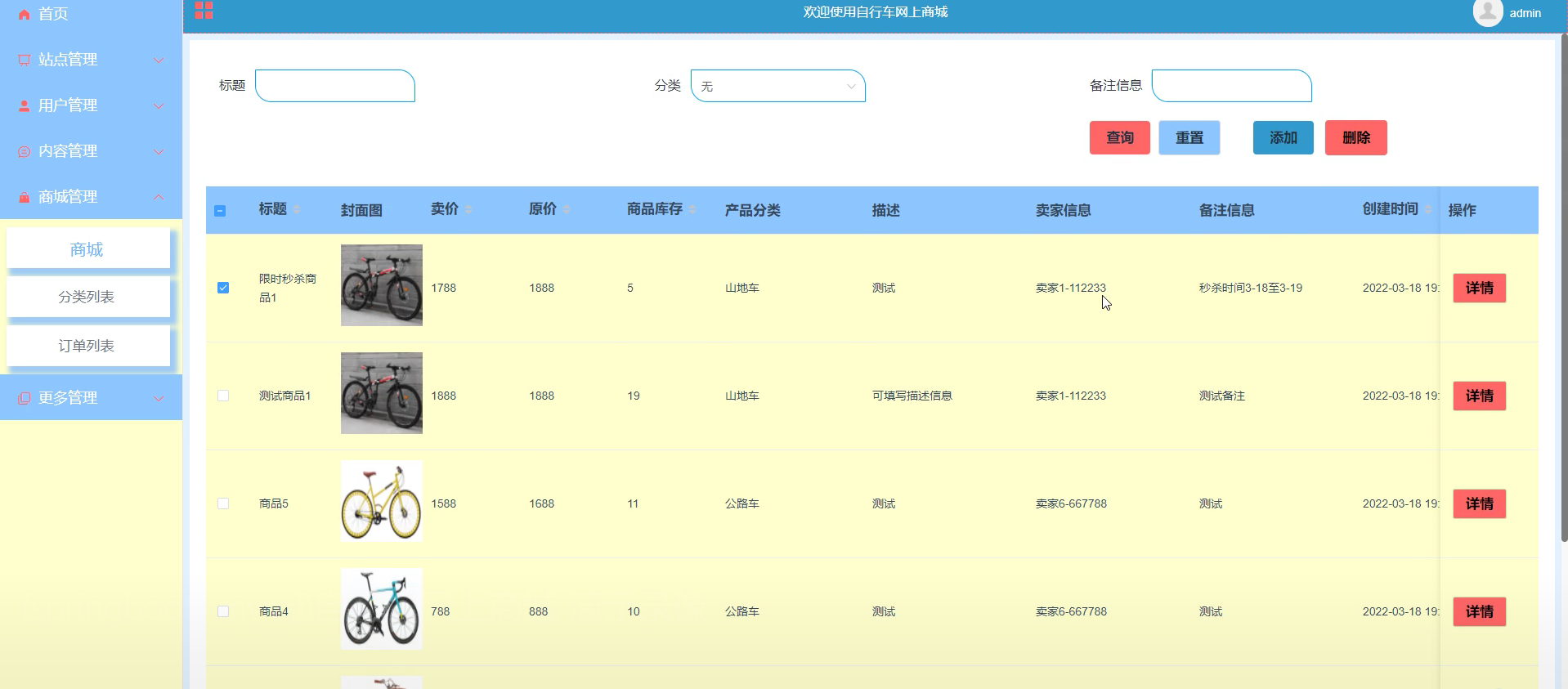Click the page vertical scrollbar

1564,286
